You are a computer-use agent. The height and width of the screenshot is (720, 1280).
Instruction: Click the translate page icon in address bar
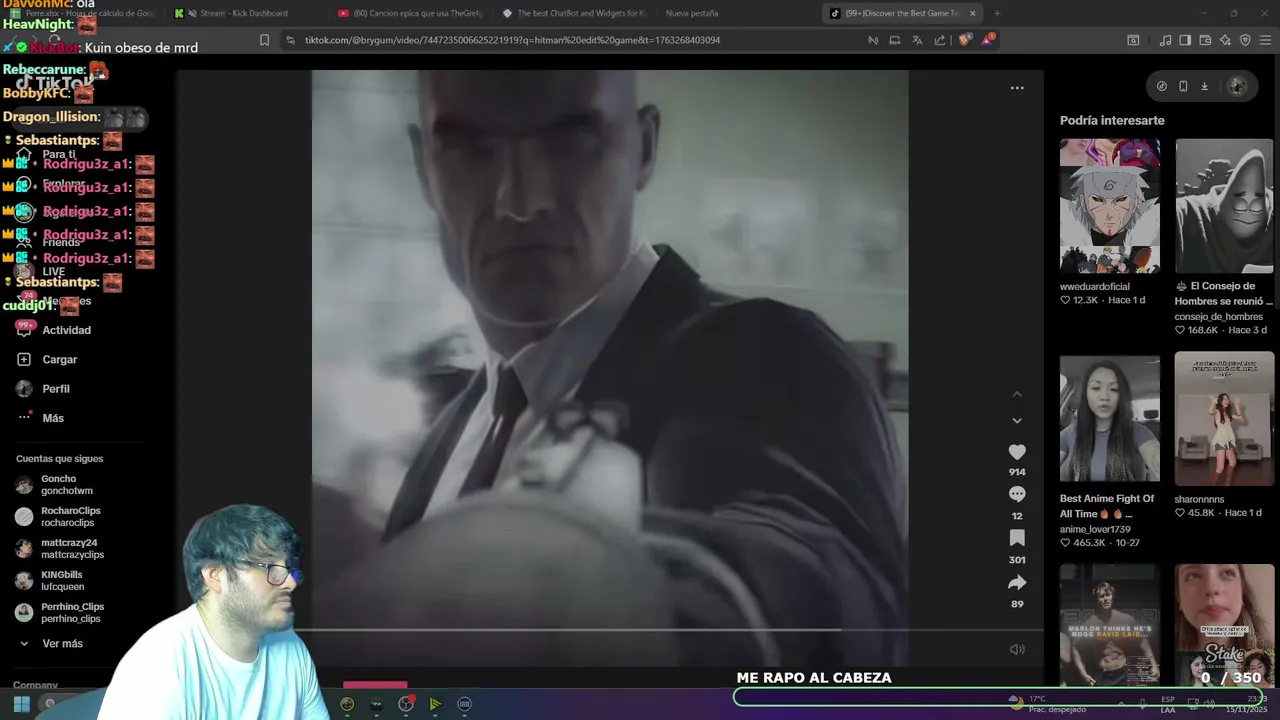(x=917, y=40)
